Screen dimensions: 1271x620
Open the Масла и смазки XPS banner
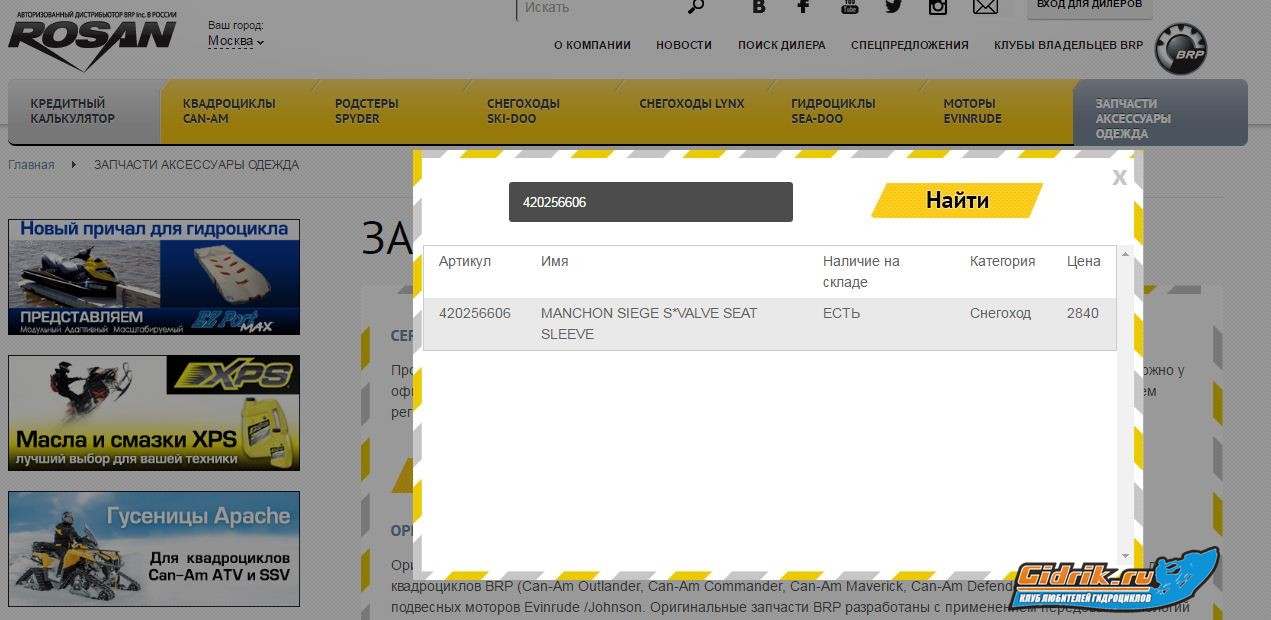click(154, 413)
